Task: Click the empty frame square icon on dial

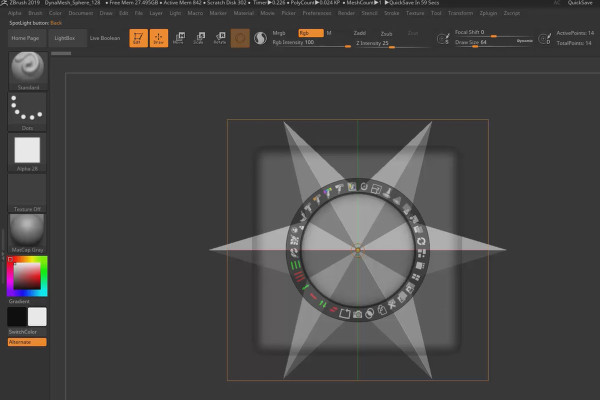Action: 345,313
